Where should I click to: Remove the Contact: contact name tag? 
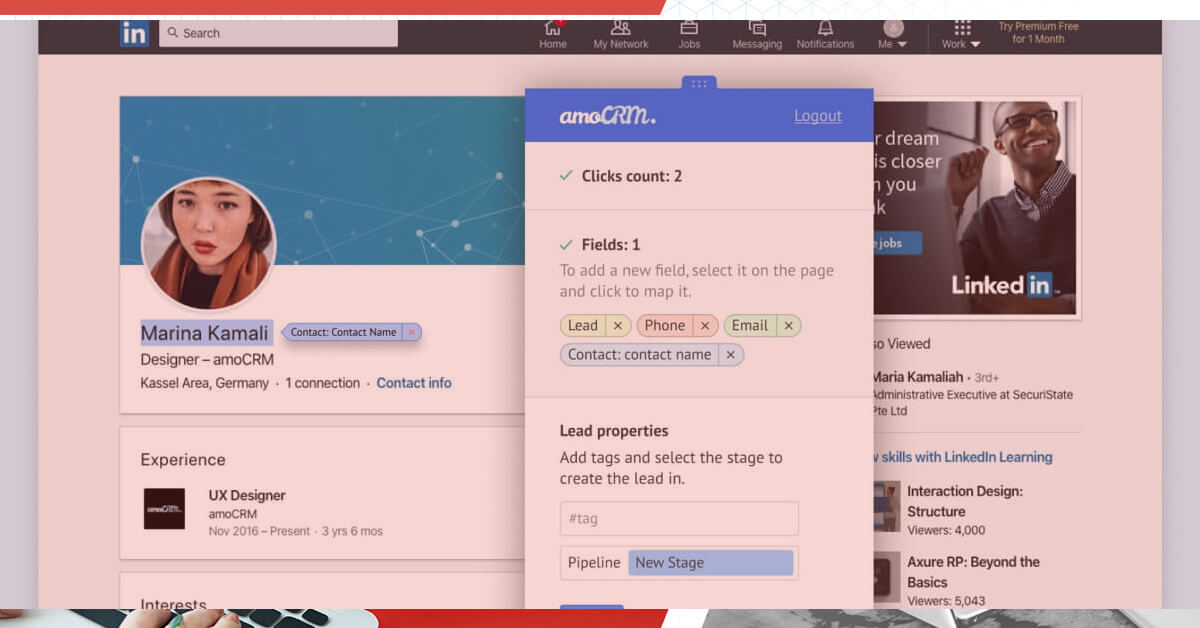pyautogui.click(x=731, y=354)
